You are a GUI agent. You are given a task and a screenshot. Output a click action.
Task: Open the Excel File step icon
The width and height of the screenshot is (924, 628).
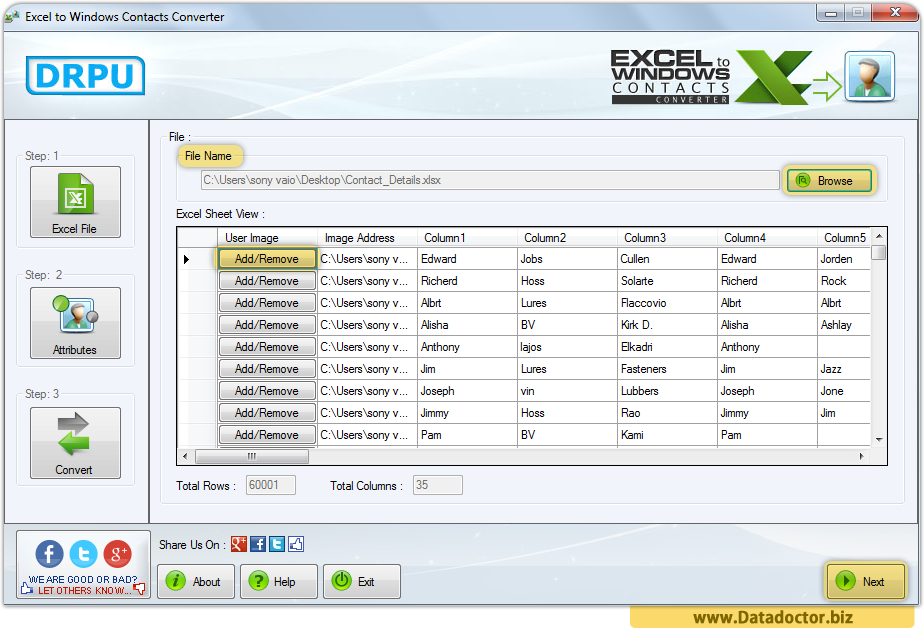pos(75,201)
